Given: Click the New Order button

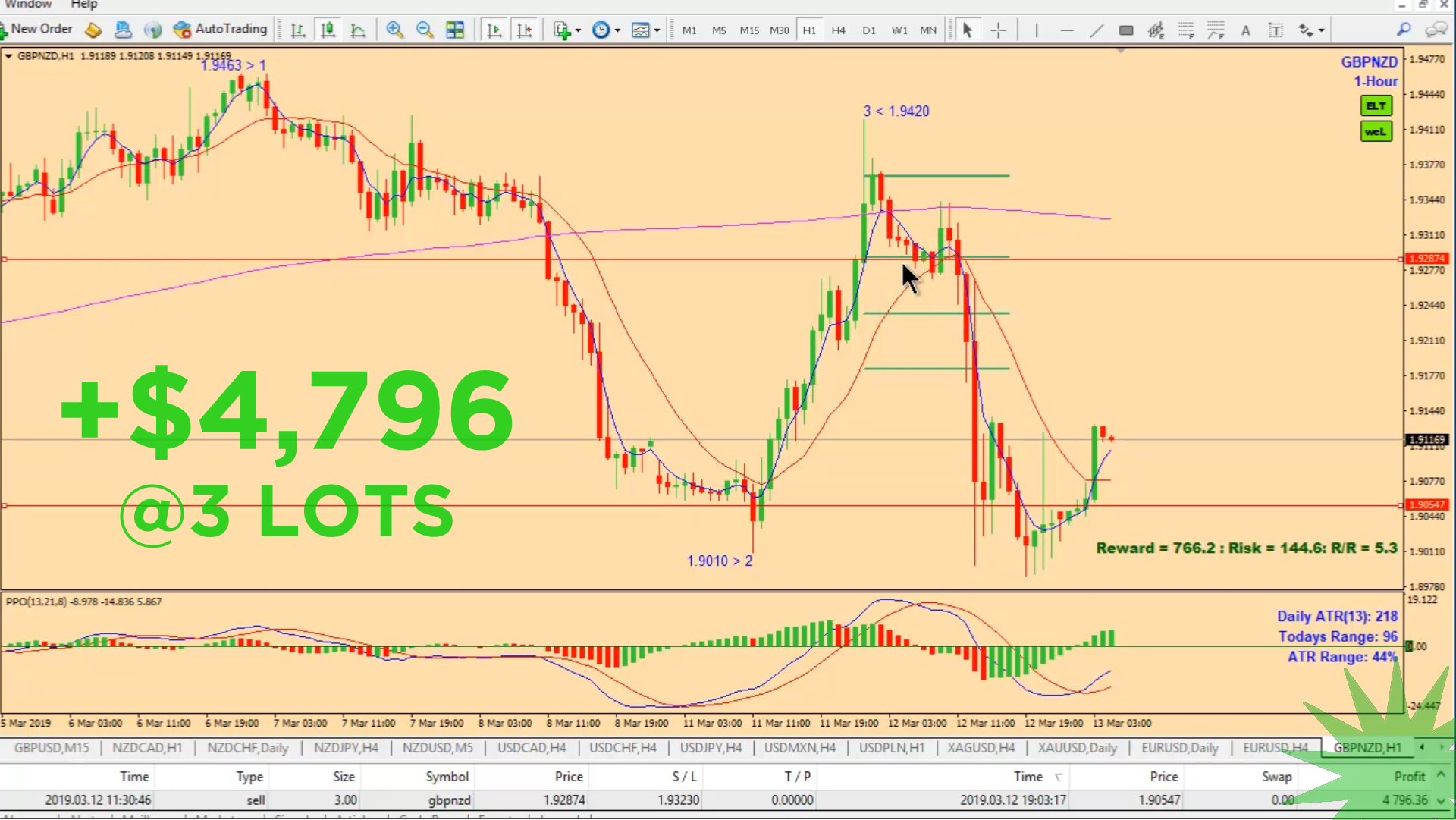Looking at the screenshot, I should (36, 30).
